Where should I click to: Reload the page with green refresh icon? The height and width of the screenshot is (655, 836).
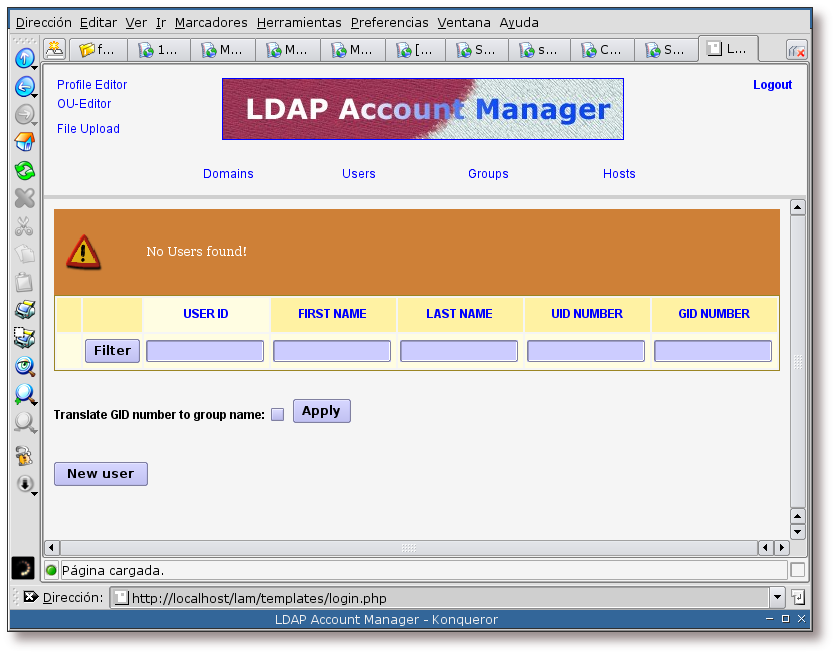24,170
